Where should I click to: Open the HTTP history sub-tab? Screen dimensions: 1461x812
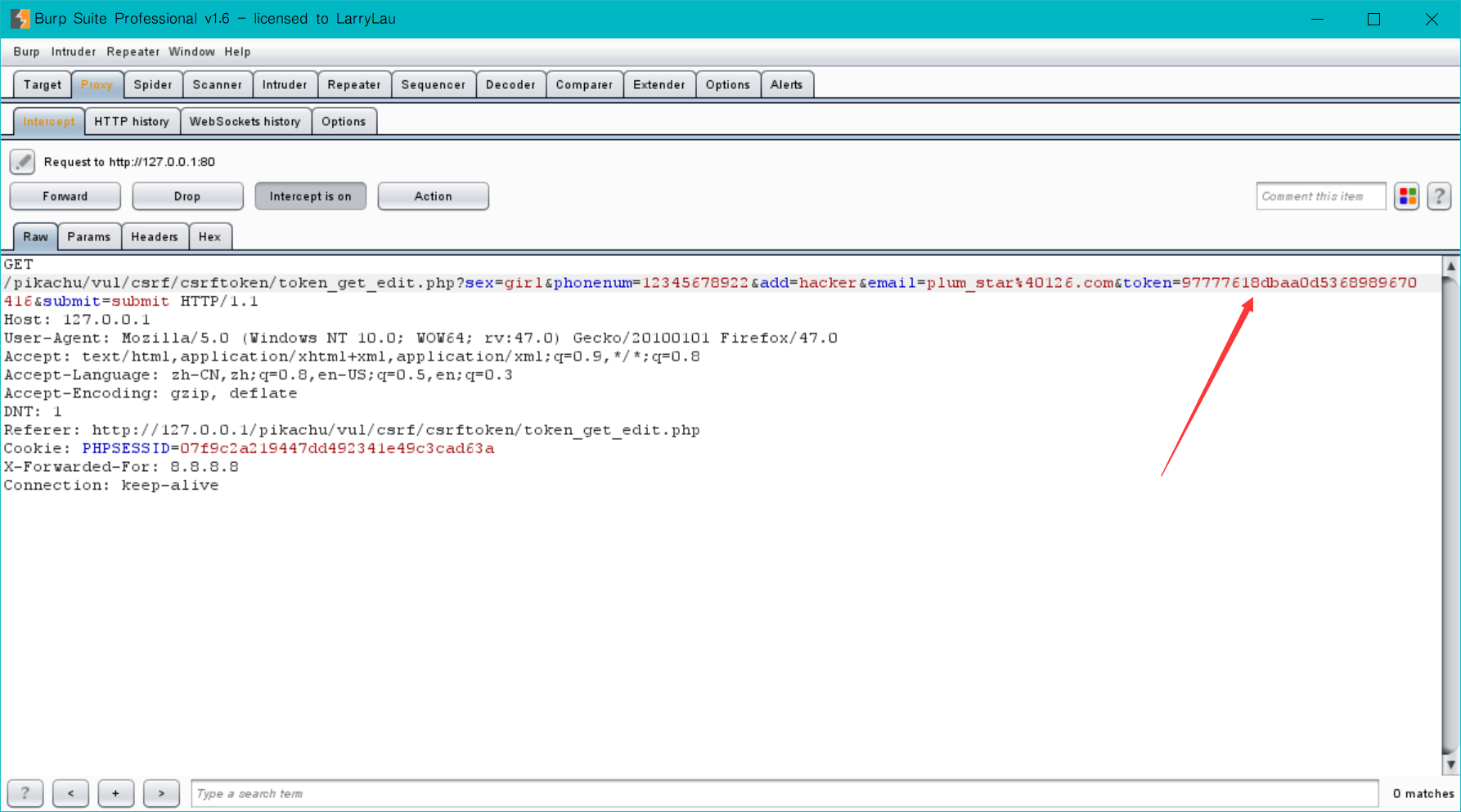[x=132, y=122]
